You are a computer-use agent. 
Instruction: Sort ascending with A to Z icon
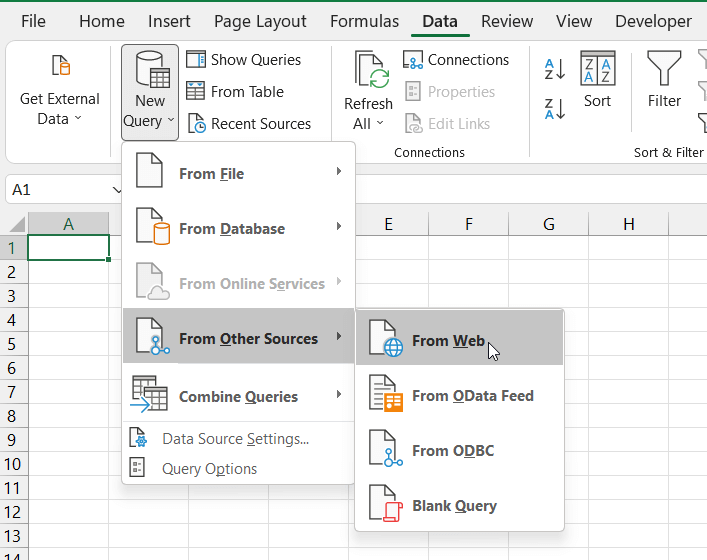555,69
